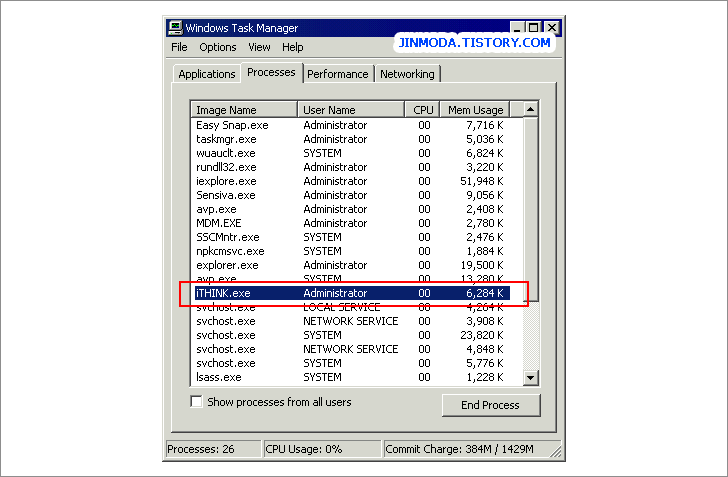Select the explorer.exe process
Viewport: 728px width, 477px height.
click(x=350, y=265)
